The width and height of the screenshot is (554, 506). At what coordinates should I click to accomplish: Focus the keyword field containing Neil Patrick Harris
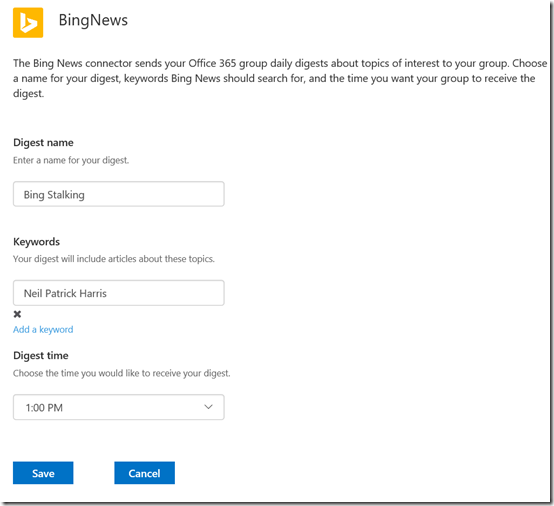[x=119, y=293]
